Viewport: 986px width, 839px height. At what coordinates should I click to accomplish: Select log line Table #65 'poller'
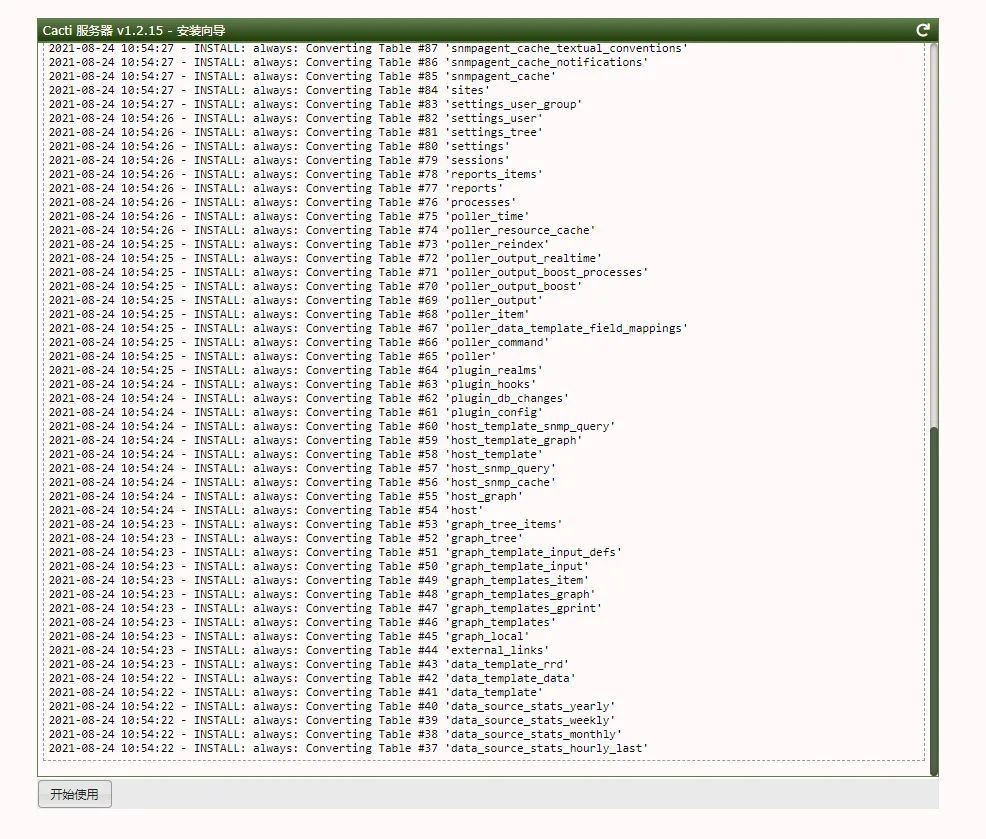tap(272, 356)
